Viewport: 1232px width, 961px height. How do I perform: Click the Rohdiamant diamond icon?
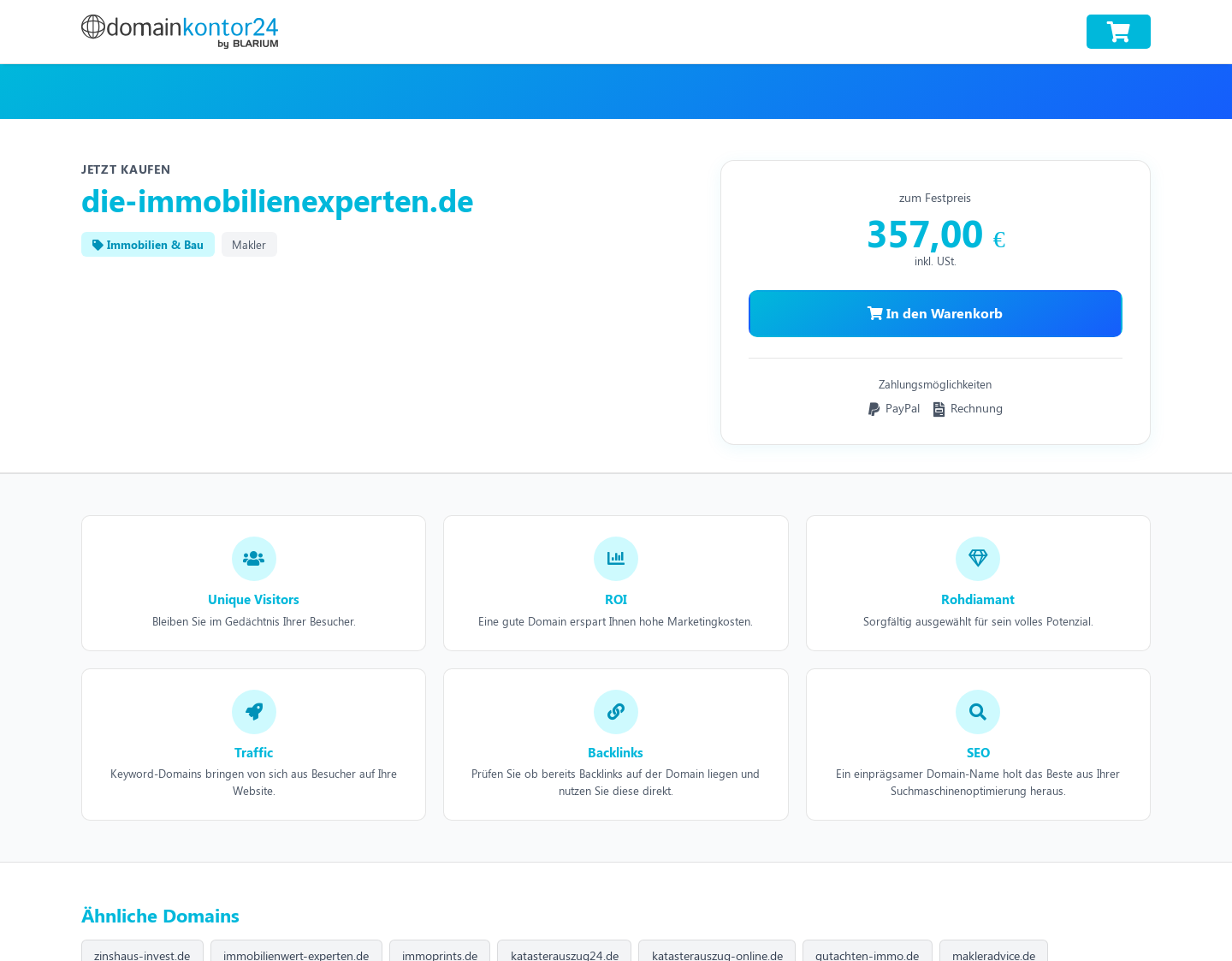(x=978, y=559)
